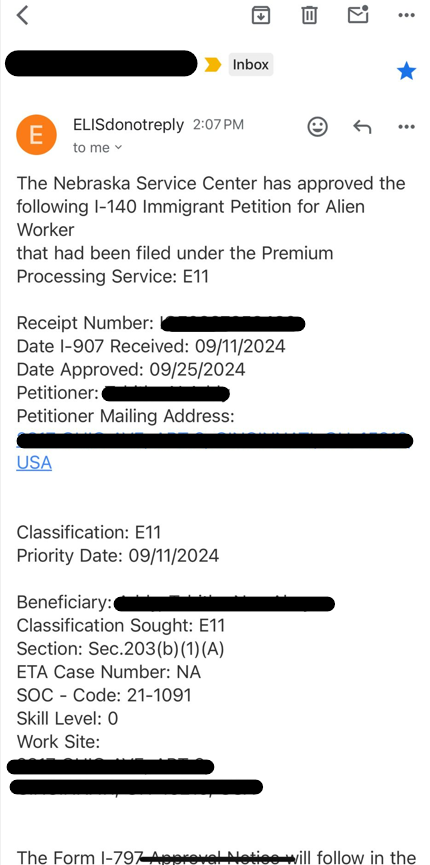The height and width of the screenshot is (865, 430).
Task: Delete the email using the trash icon
Action: coord(309,15)
